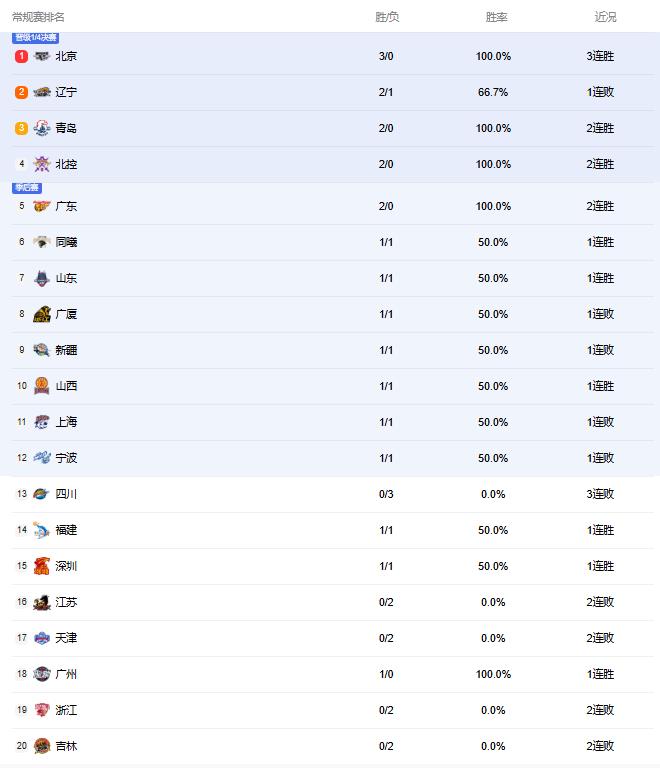Click the 胜/负 column header

386,17
